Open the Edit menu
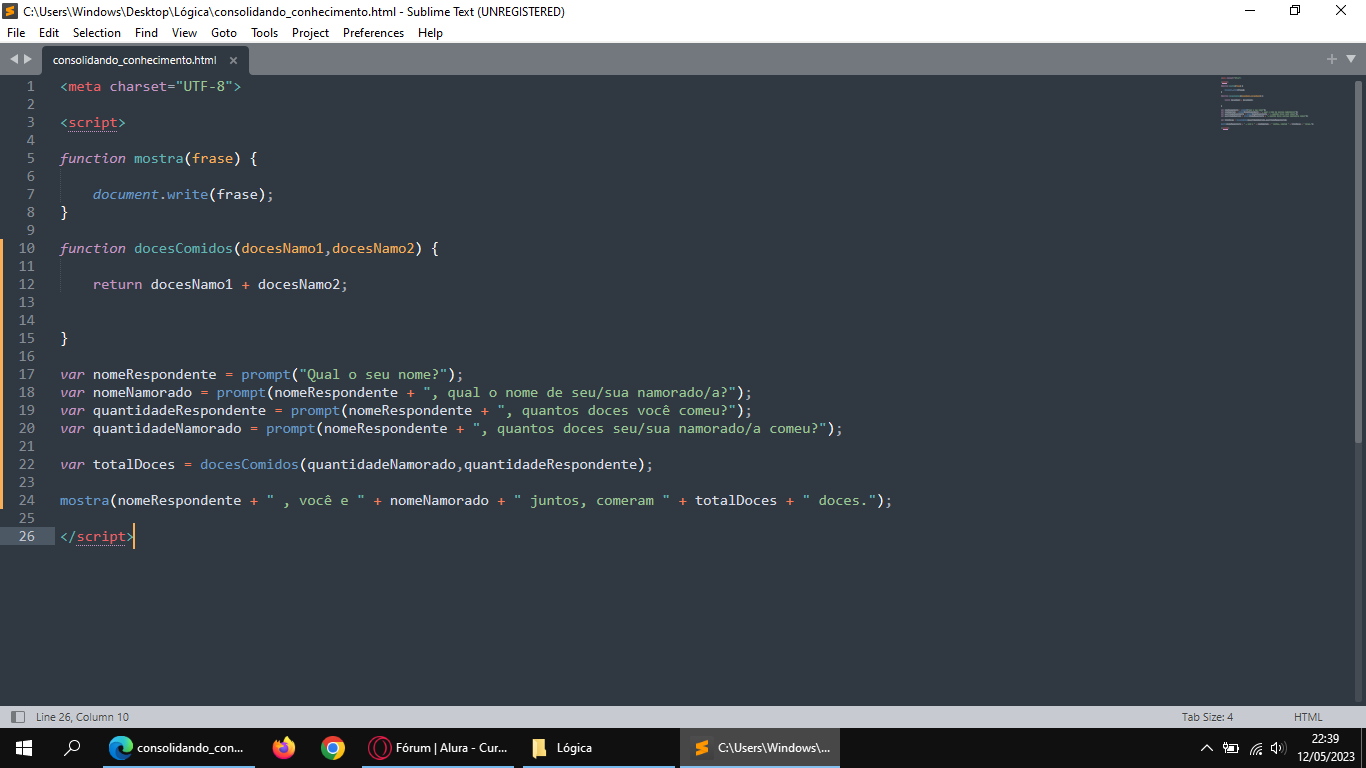1366x768 pixels. click(x=49, y=33)
